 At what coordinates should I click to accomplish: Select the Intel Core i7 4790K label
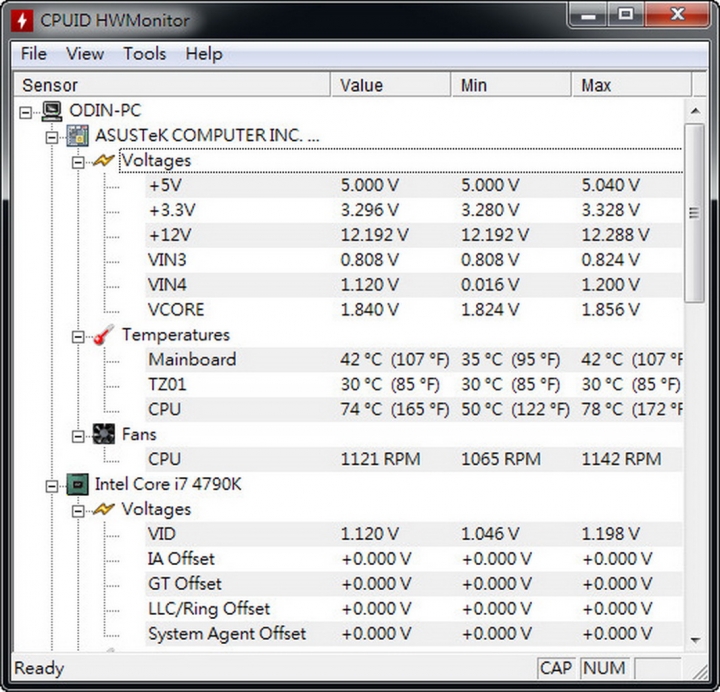[x=168, y=484]
